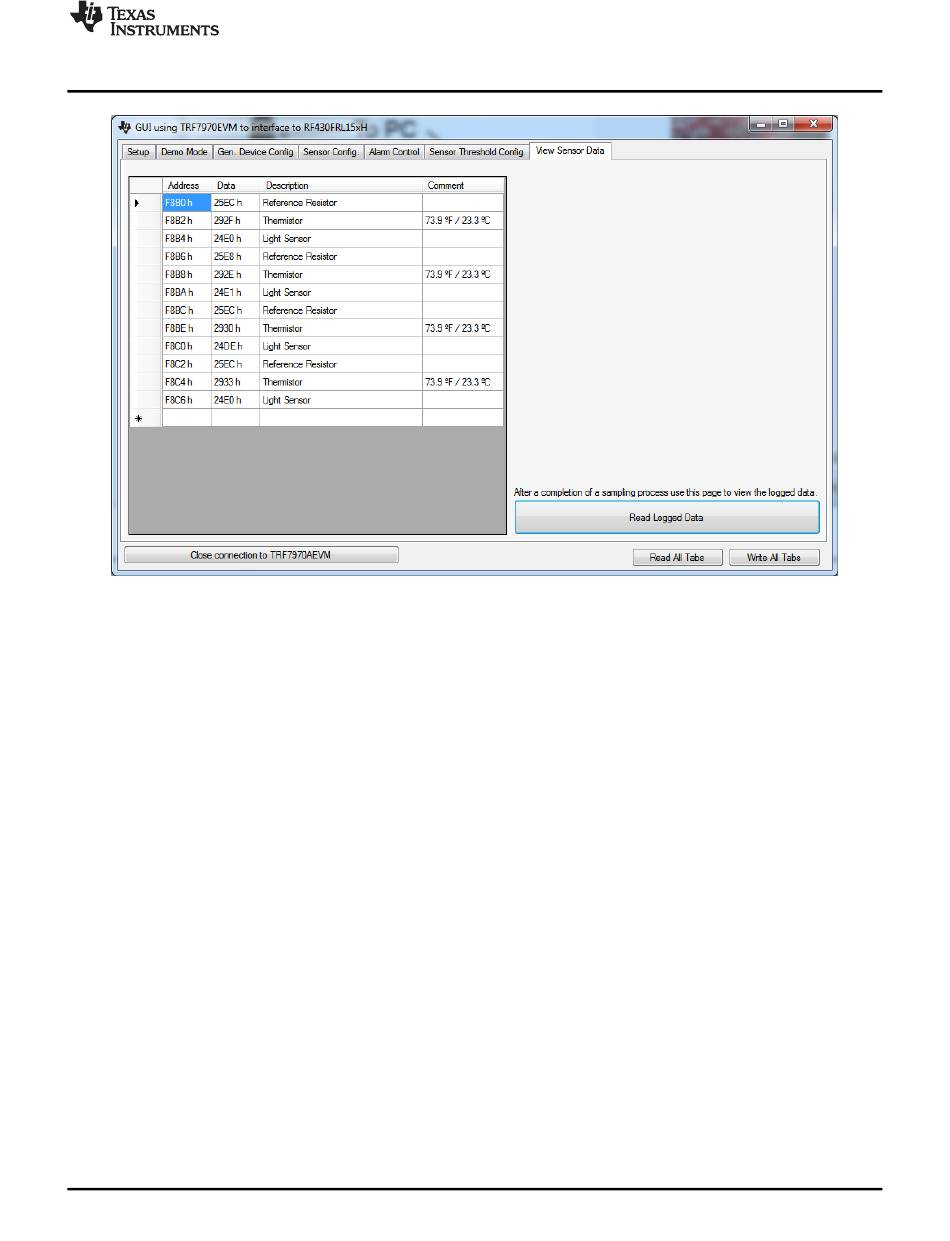The width and height of the screenshot is (950, 1241).
Task: Click the 25E8 h data cell
Action: click(x=235, y=257)
